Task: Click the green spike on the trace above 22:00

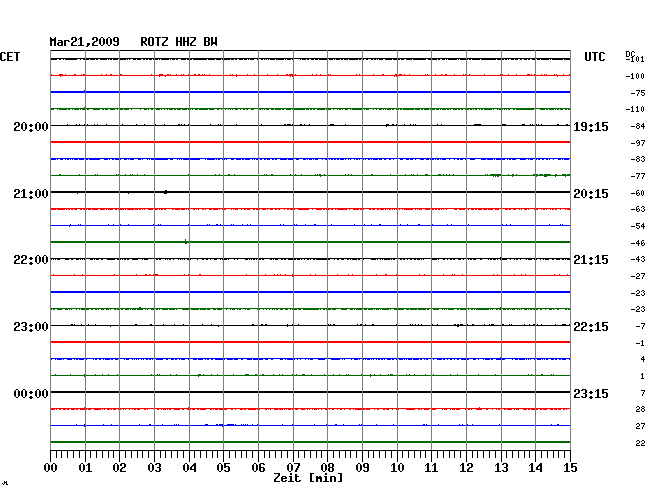Action: [186, 242]
